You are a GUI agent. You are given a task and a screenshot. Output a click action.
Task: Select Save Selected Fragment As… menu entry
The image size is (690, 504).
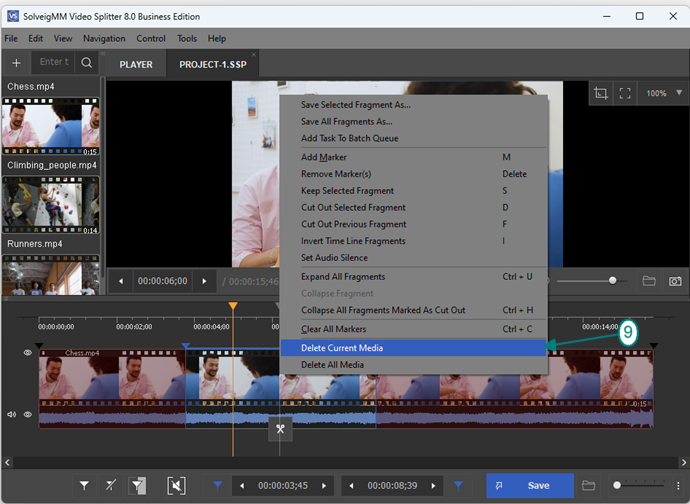pyautogui.click(x=355, y=104)
